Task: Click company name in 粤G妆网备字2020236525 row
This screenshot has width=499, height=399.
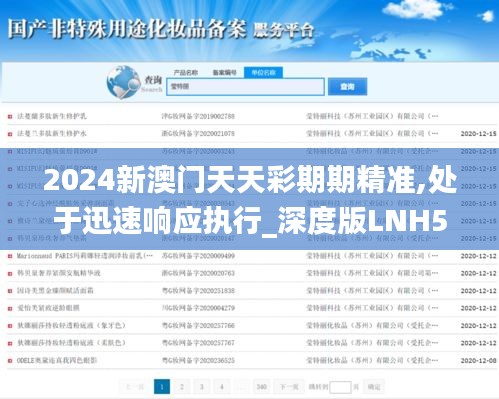Action: tap(372, 360)
